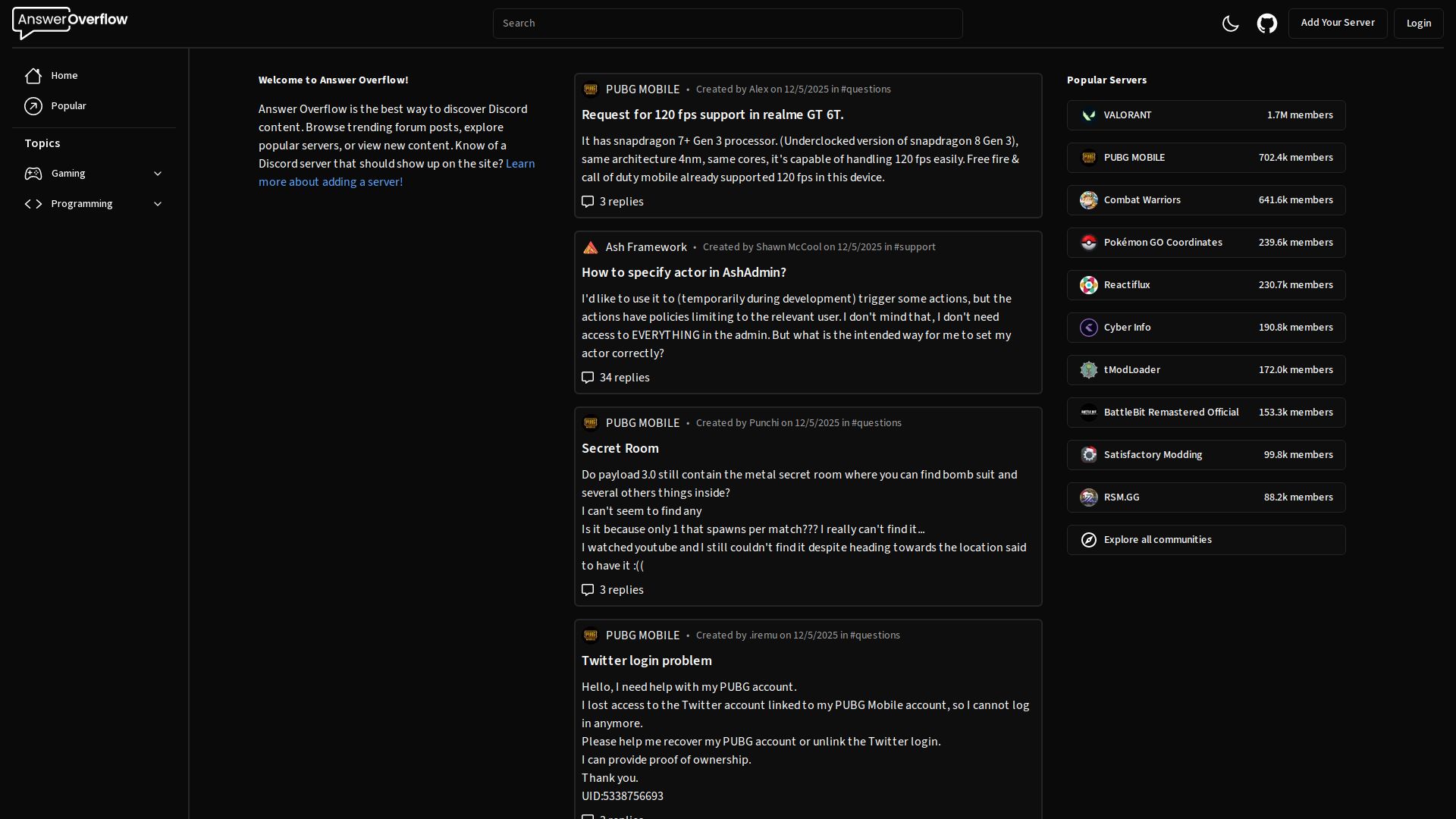Viewport: 1456px width, 819px height.
Task: Click the Home house icon in the sidebar
Action: (x=33, y=76)
